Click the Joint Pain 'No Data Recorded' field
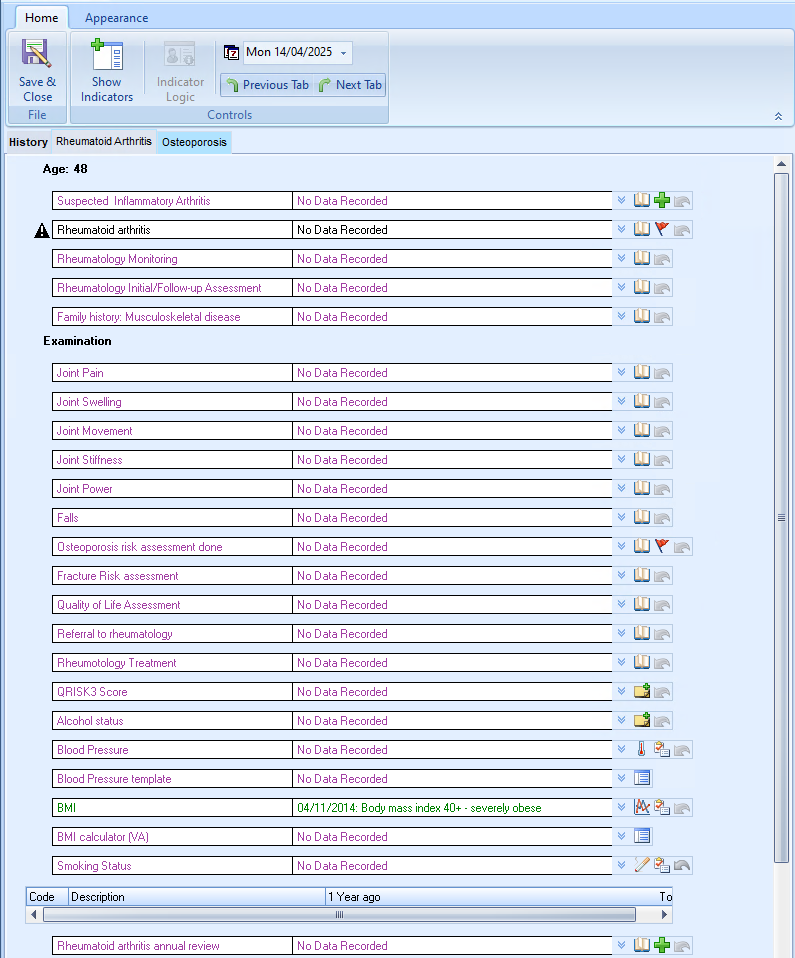The image size is (795, 958). 452,373
